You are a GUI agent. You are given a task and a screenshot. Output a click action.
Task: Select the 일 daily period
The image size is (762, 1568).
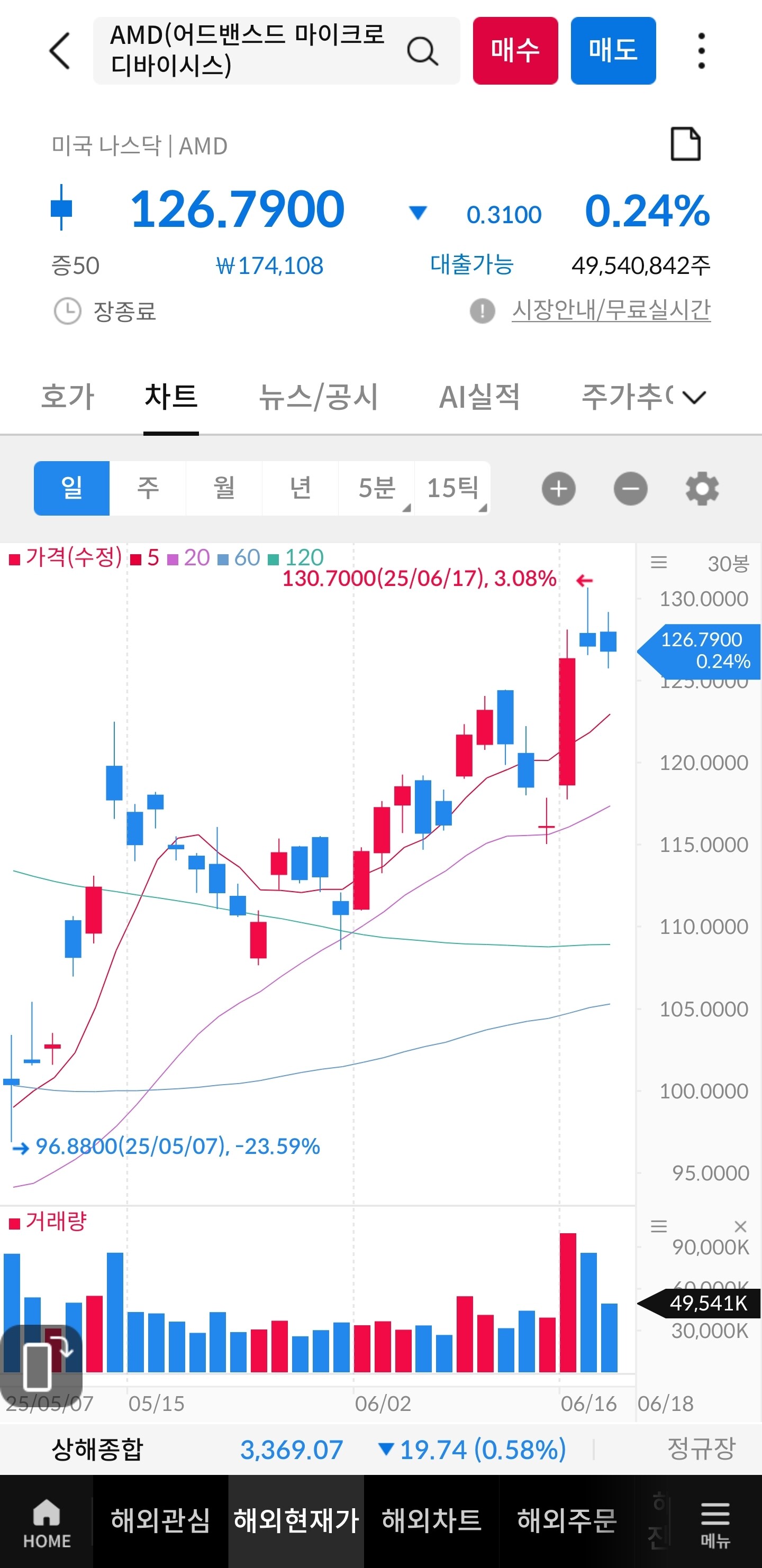pyautogui.click(x=72, y=488)
